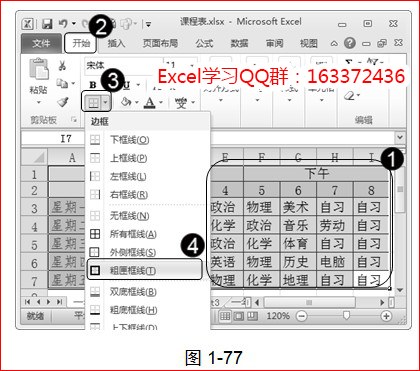Toggle Bold formatting button

point(93,85)
